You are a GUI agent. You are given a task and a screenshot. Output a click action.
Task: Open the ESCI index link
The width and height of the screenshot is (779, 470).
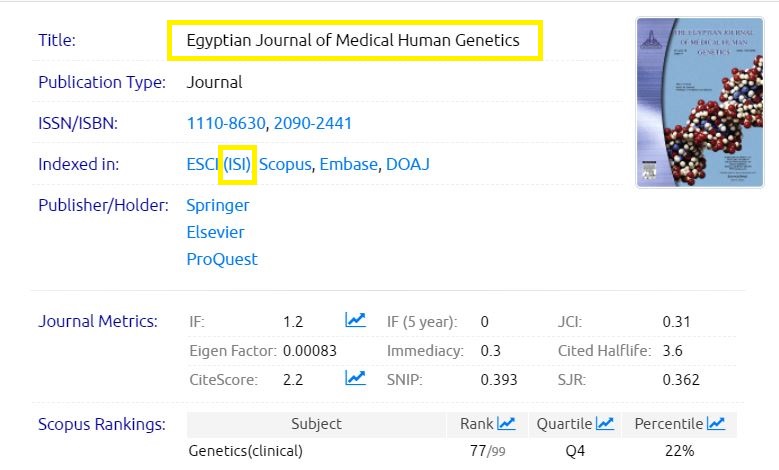pos(202,164)
